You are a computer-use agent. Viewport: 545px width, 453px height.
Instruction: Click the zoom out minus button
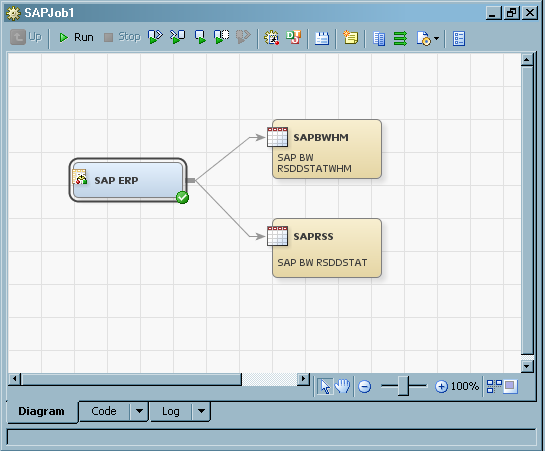coord(364,387)
